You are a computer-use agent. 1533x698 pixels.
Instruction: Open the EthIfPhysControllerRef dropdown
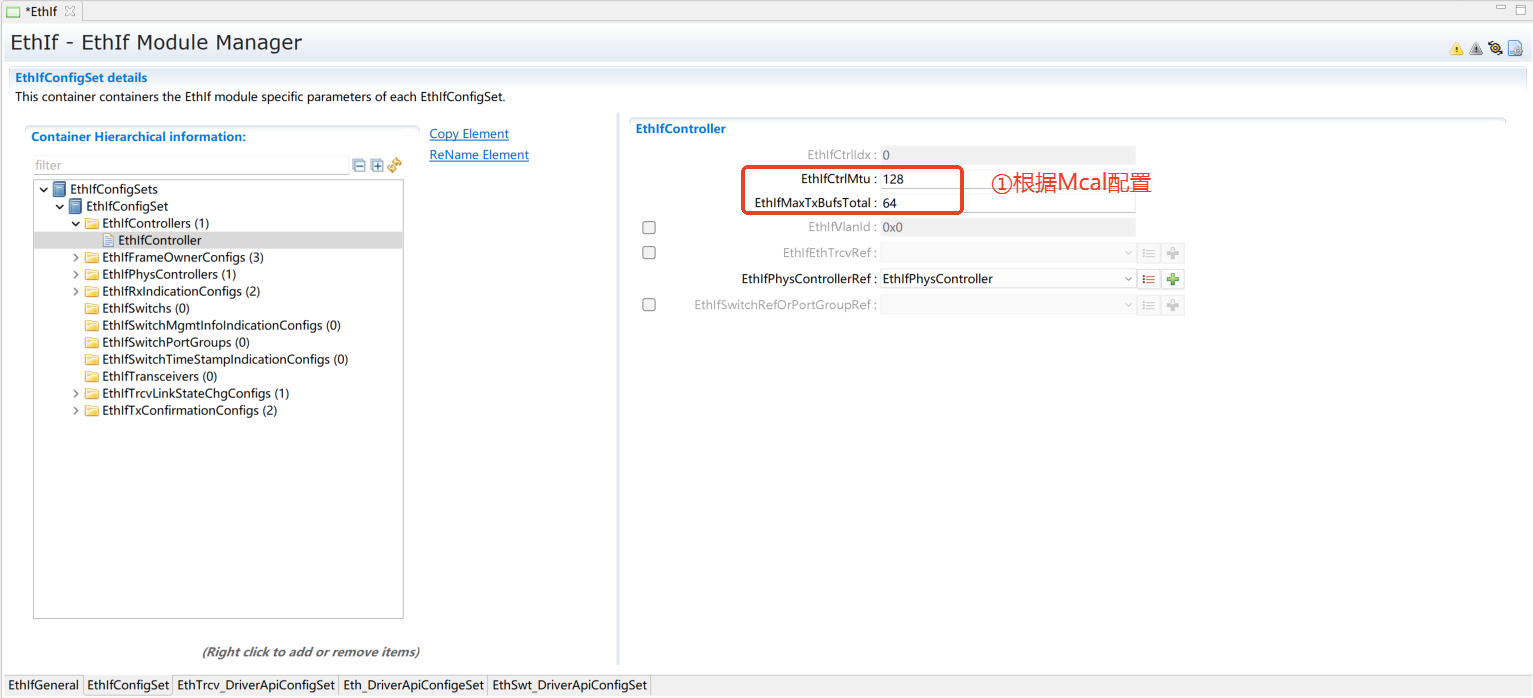pos(1128,279)
